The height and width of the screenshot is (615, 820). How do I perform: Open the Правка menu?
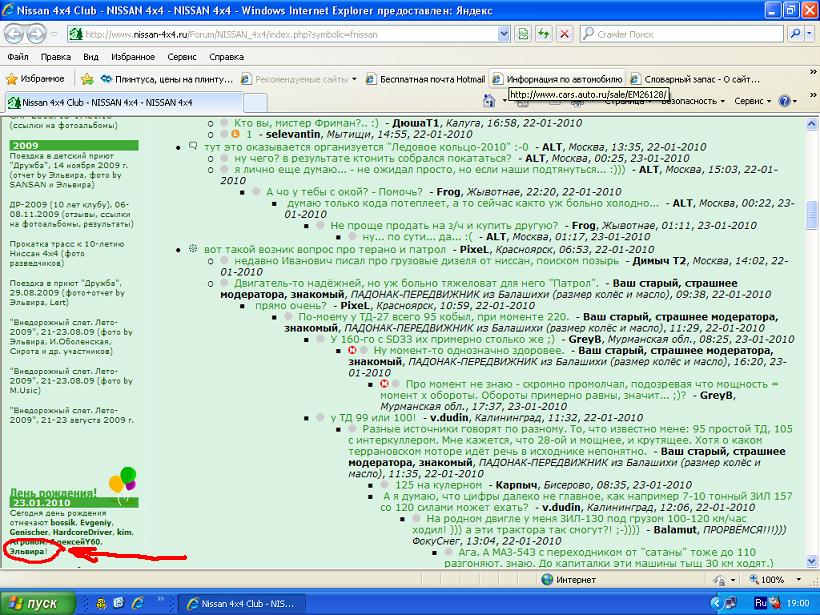[x=55, y=56]
